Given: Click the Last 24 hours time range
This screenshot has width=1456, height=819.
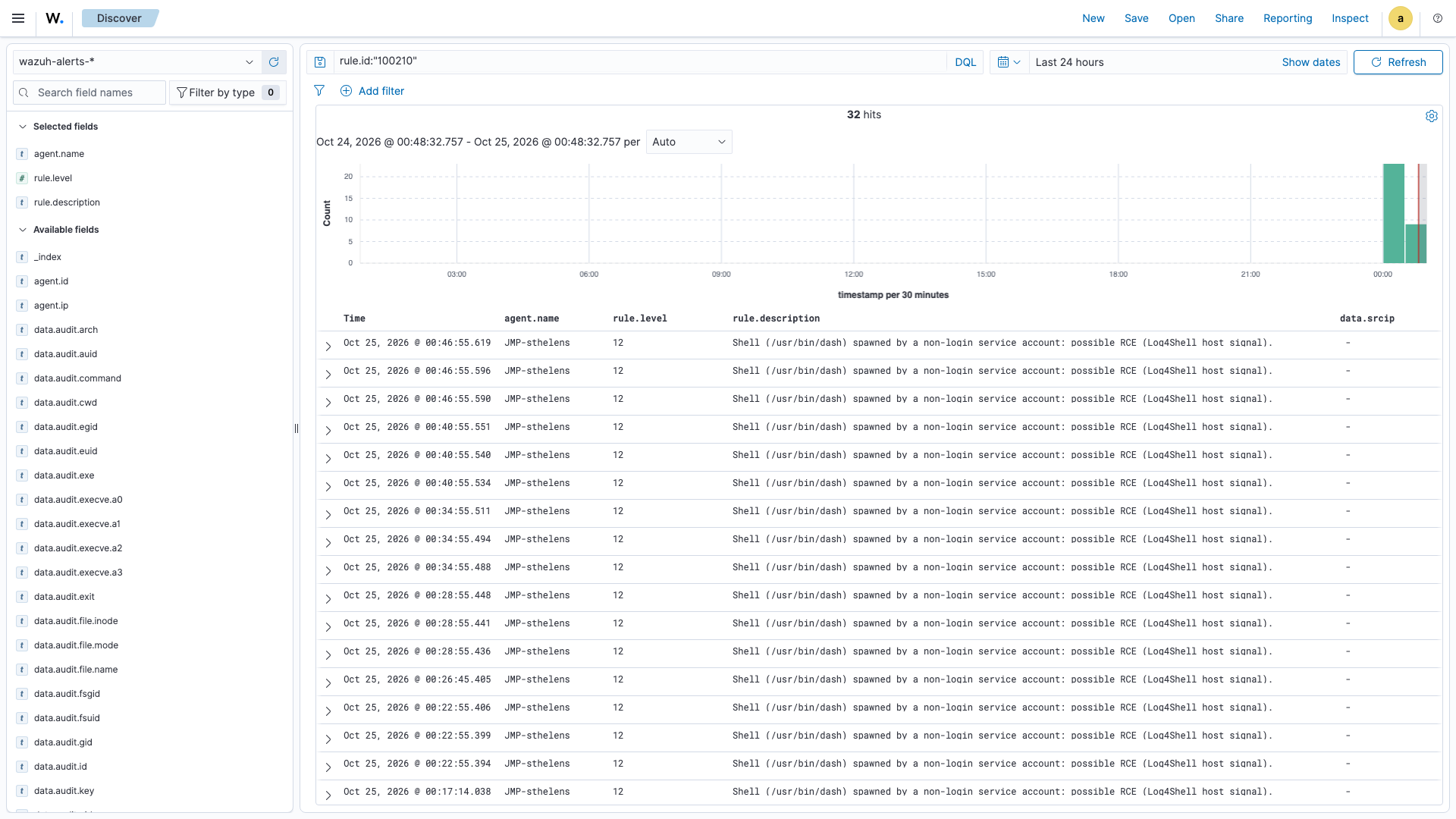Looking at the screenshot, I should [x=1069, y=62].
